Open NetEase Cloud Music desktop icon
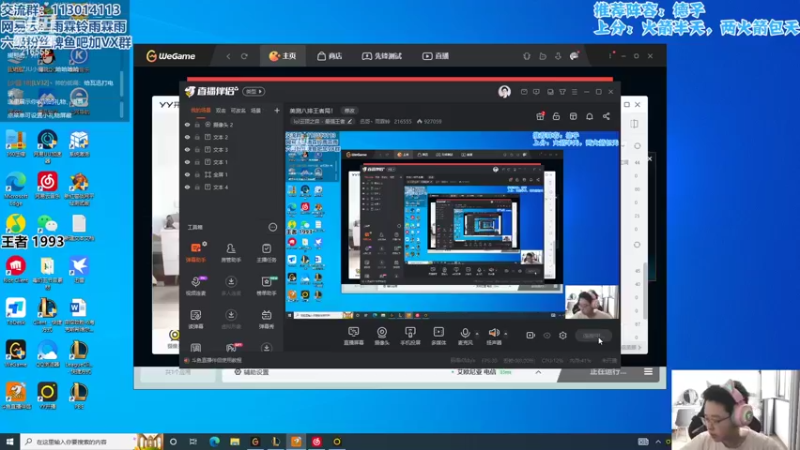Screen dimensions: 800x450 47,186
